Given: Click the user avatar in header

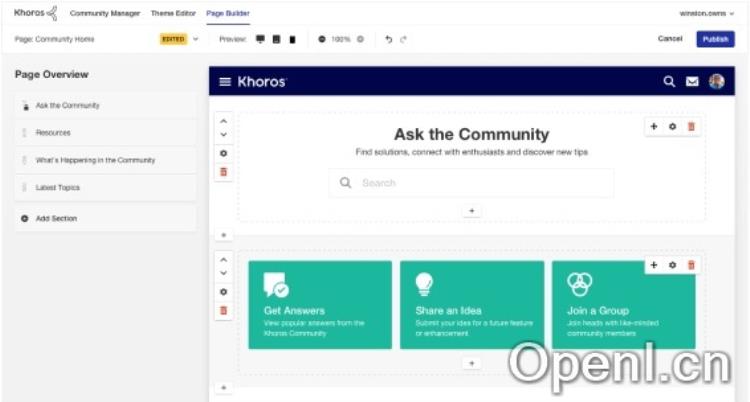Looking at the screenshot, I should click(x=717, y=81).
